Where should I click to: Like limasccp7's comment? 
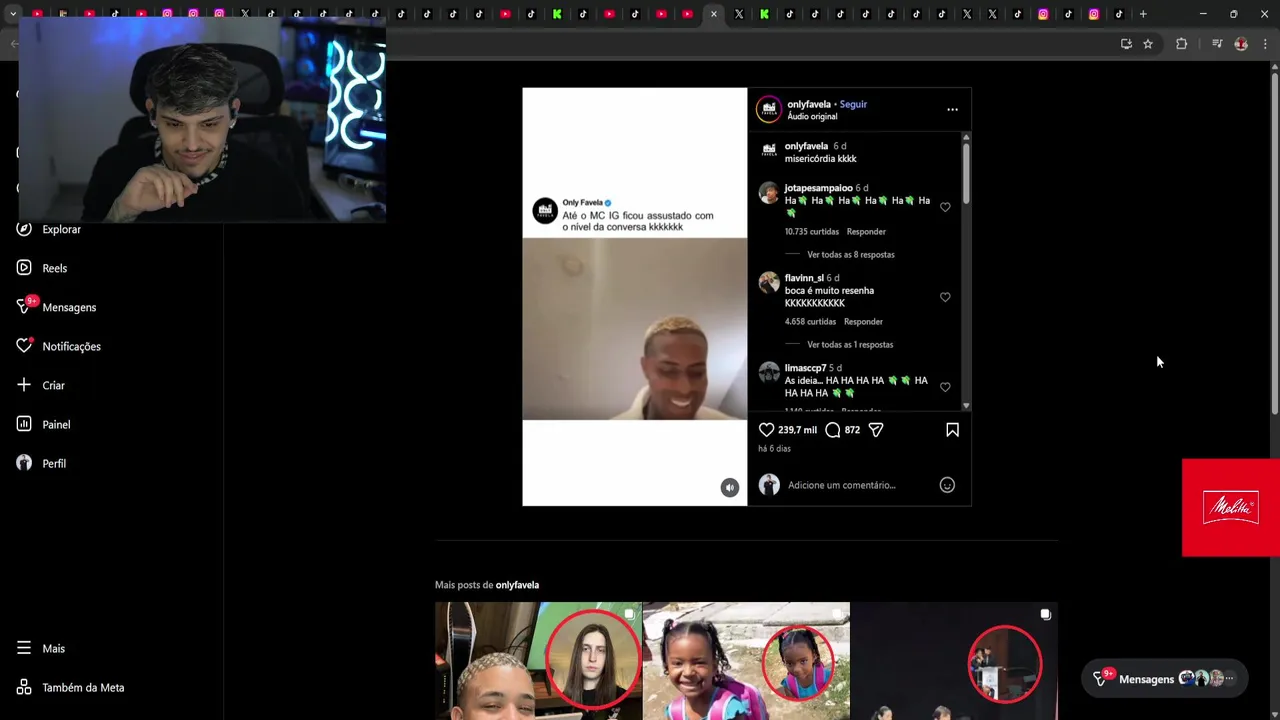(945, 387)
